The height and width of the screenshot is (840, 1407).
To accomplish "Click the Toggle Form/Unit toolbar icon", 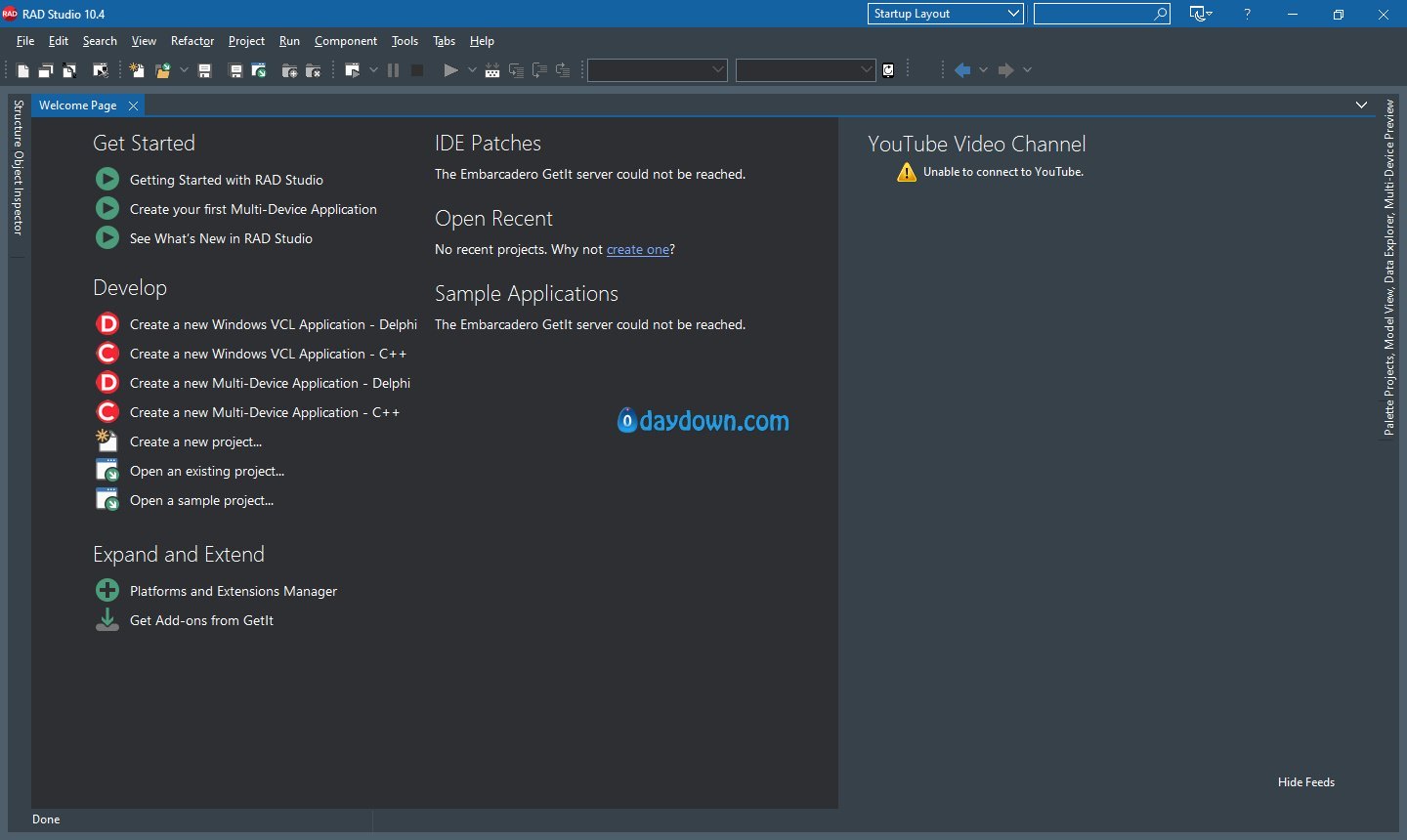I will point(69,70).
